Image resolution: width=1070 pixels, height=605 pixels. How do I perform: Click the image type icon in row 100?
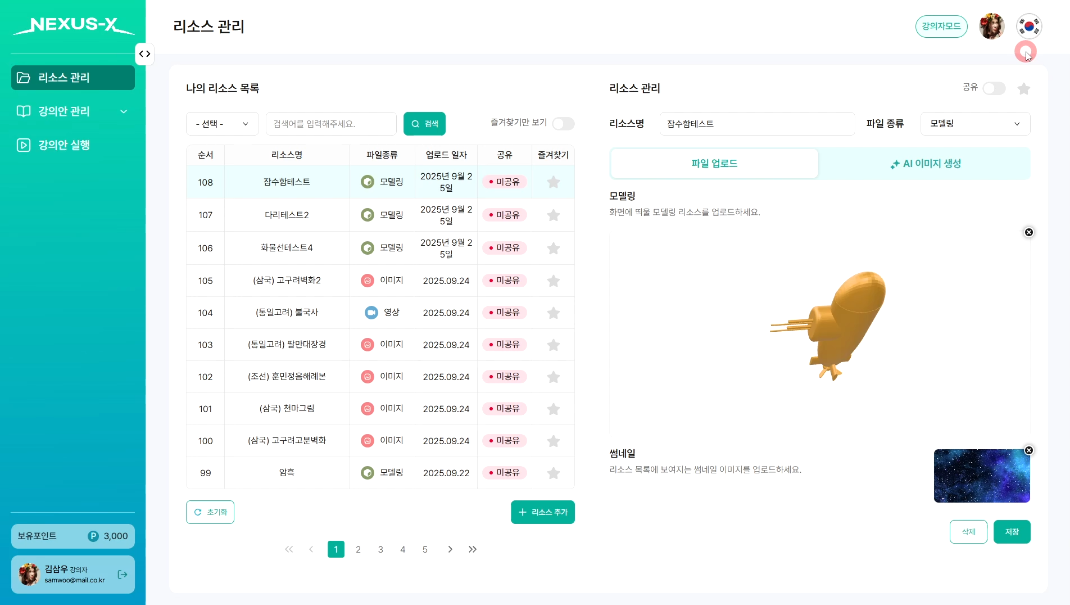pyautogui.click(x=367, y=441)
